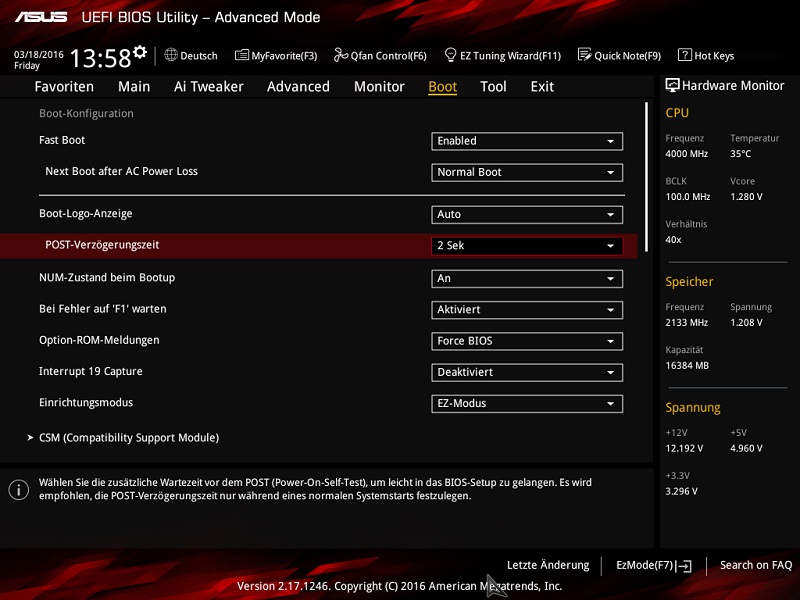Click the BCLK 100.0 MHz value
The width and height of the screenshot is (800, 600).
(688, 197)
